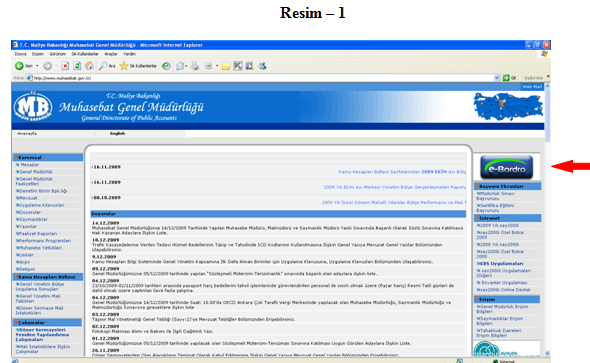590x363 pixels.
Task: Click the 14.12.2009 announcement date
Action: pyautogui.click(x=105, y=223)
